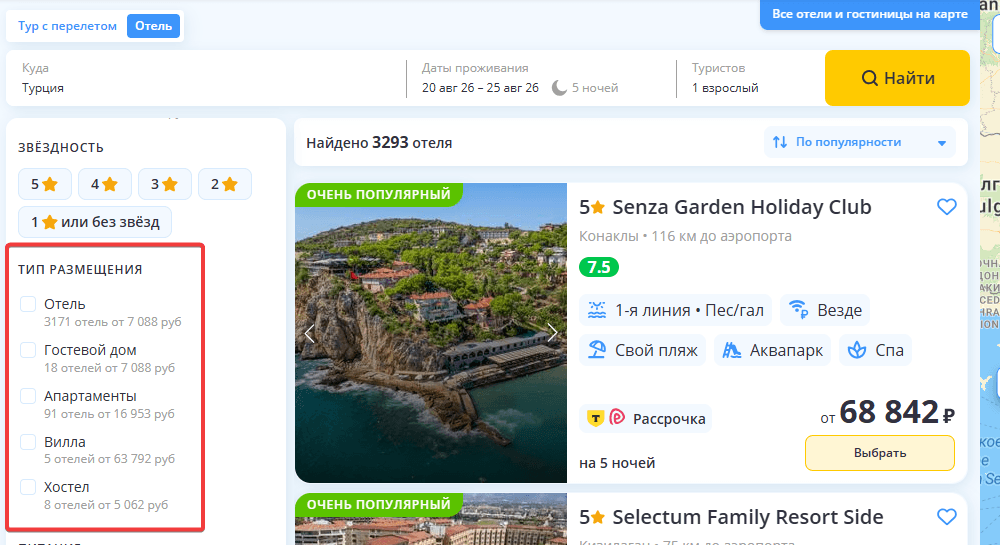Image resolution: width=1000 pixels, height=545 pixels.
Task: Enable the Отель accommodation checkbox
Action: (x=28, y=304)
